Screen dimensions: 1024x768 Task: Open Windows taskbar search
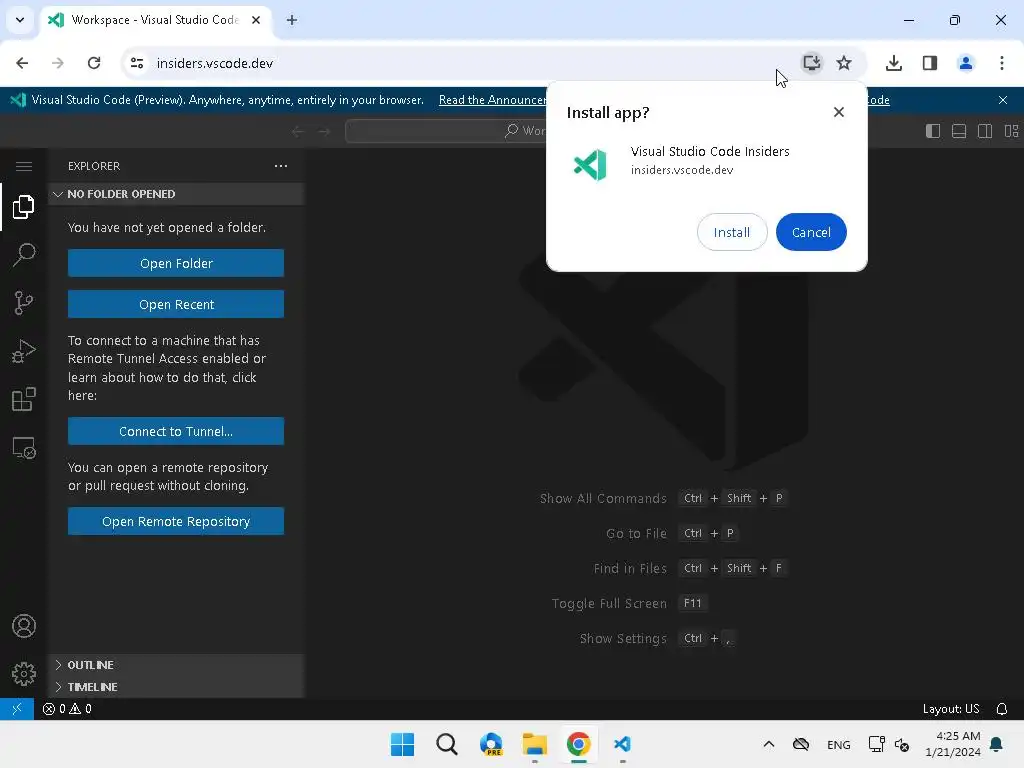447,744
